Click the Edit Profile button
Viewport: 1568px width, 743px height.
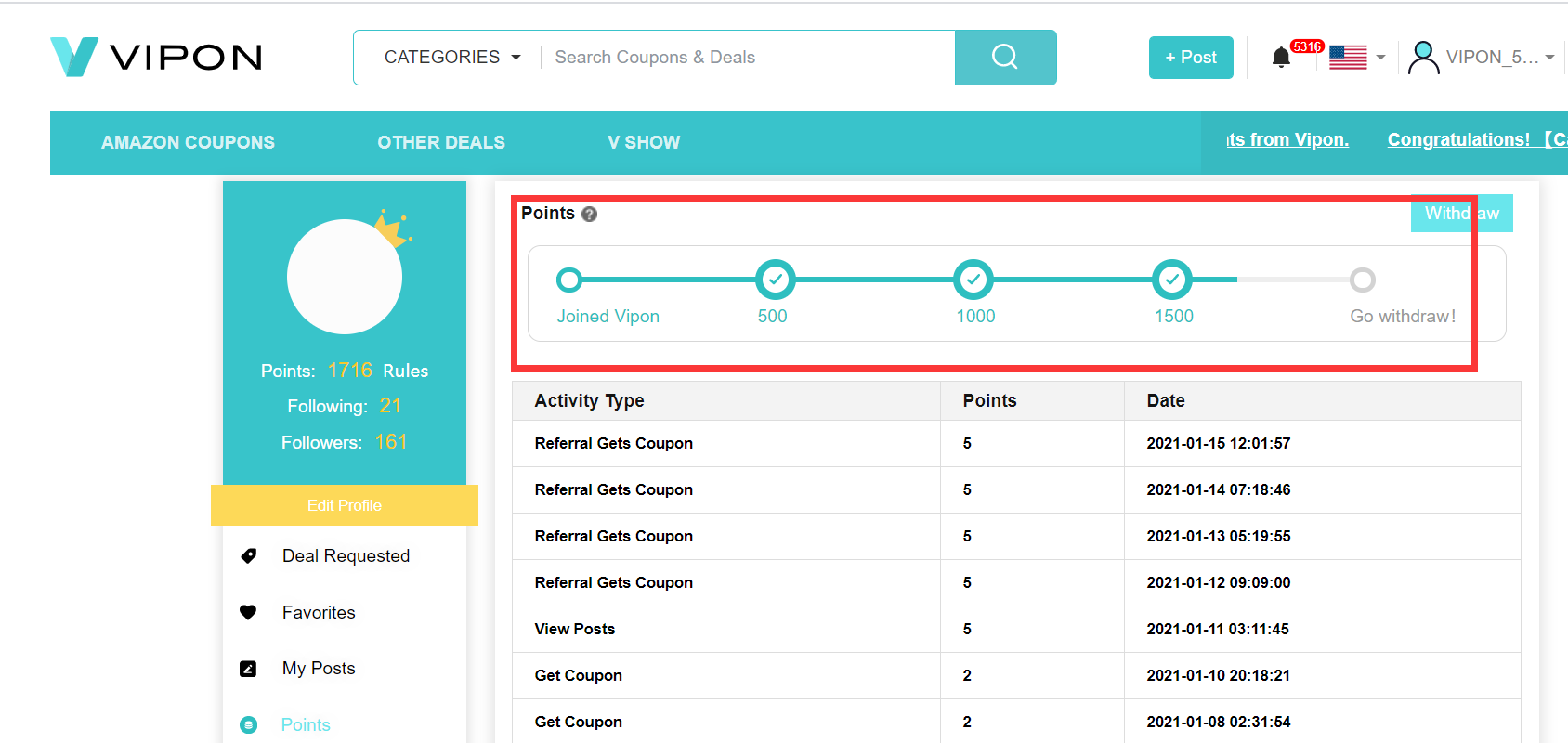pos(345,505)
